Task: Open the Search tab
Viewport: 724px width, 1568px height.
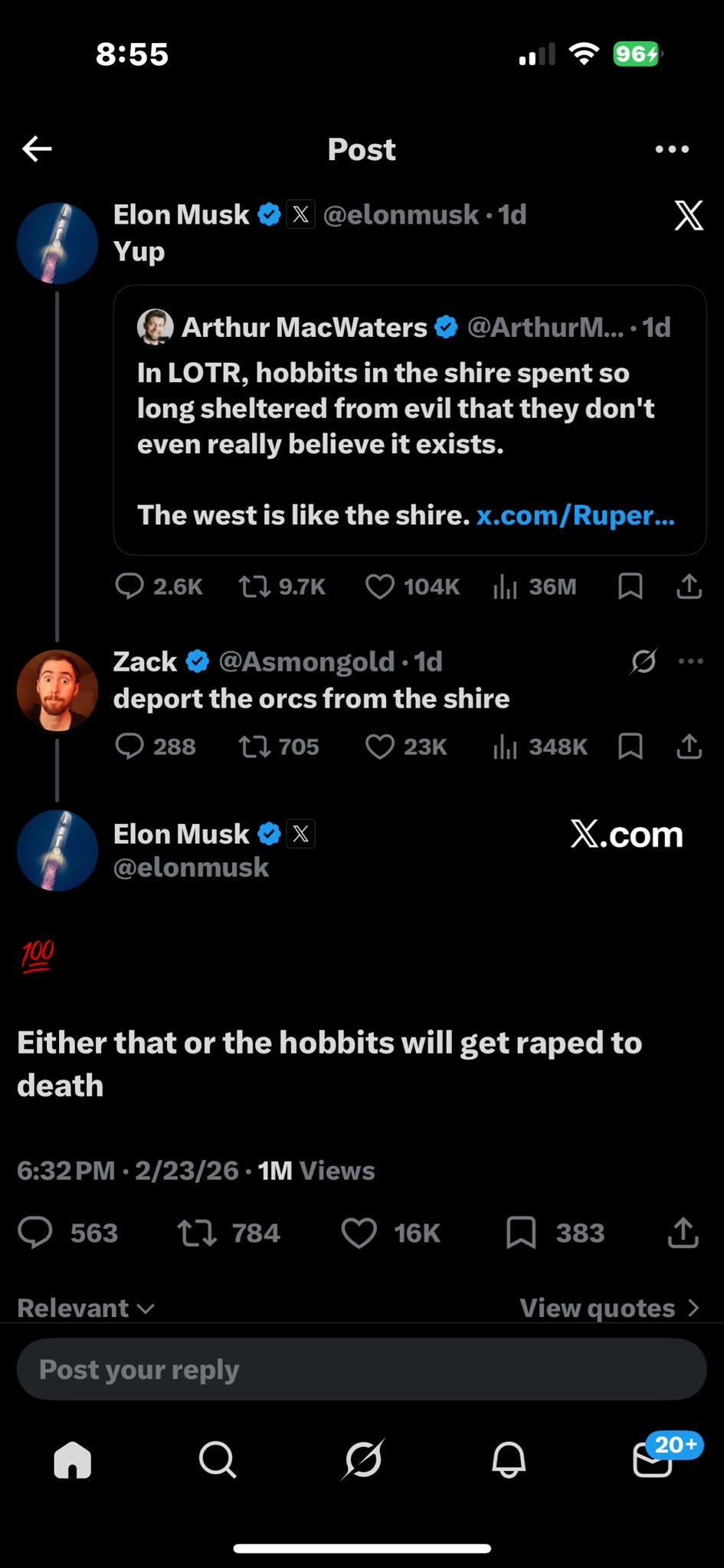Action: click(218, 1460)
